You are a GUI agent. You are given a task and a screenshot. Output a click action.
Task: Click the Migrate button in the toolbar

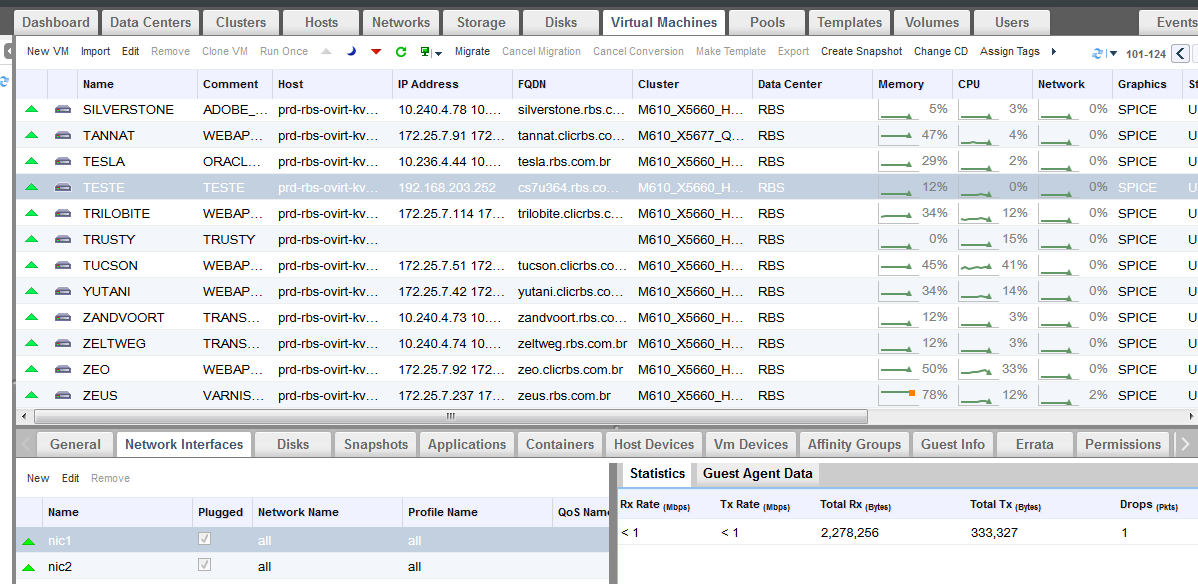pyautogui.click(x=472, y=51)
